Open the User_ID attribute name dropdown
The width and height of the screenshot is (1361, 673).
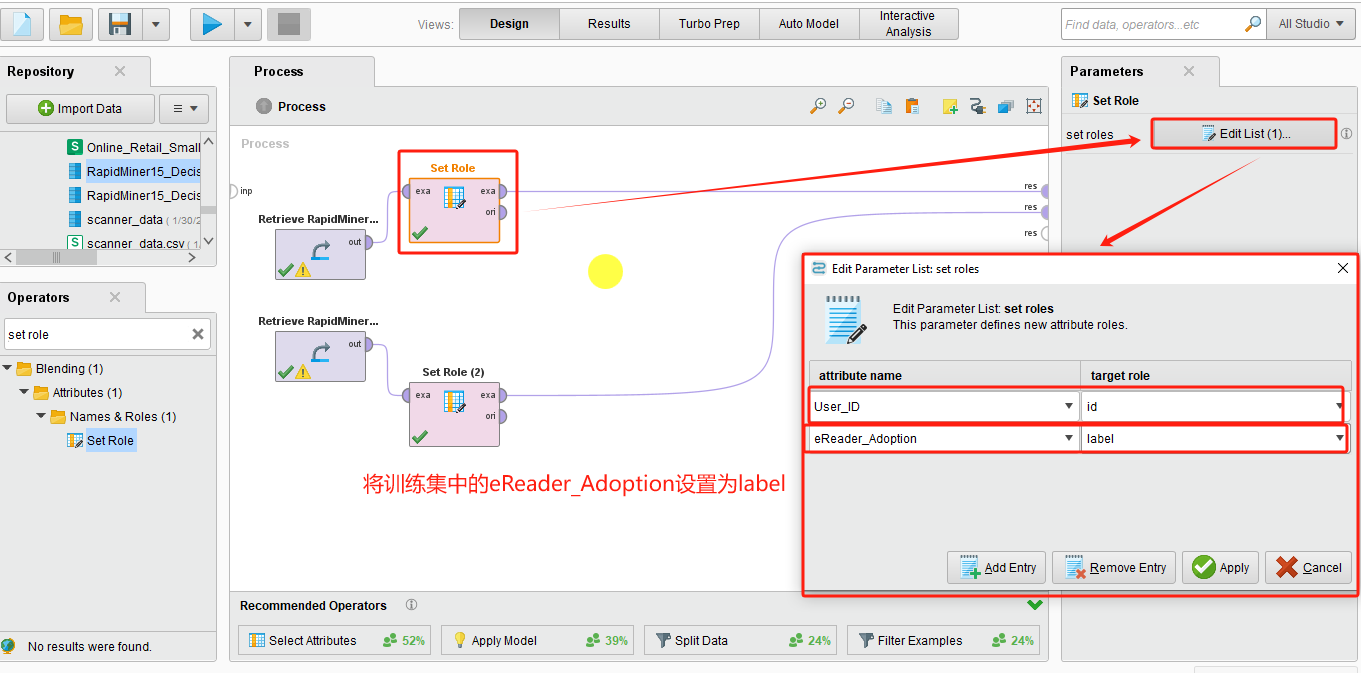click(1070, 406)
